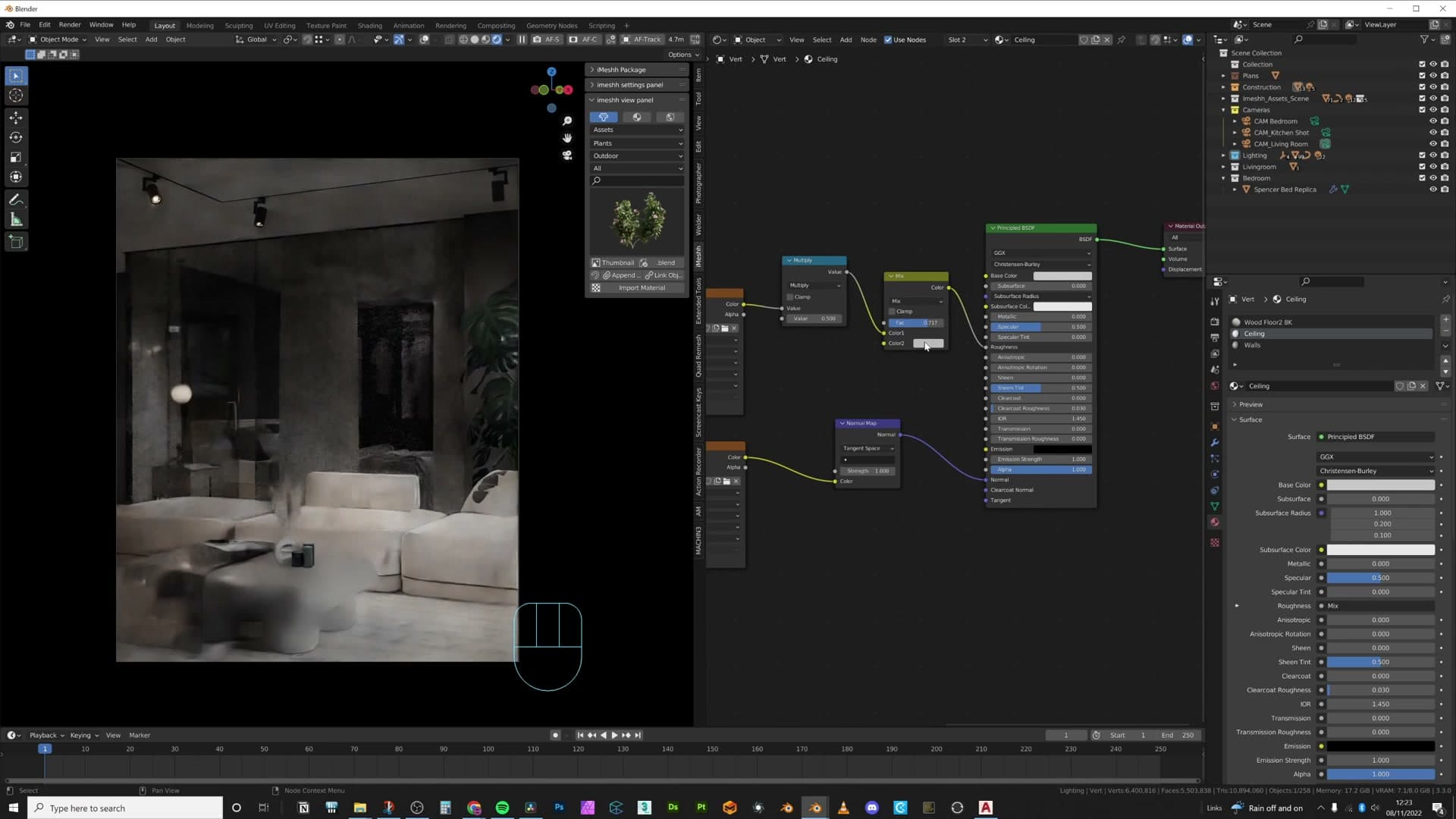This screenshot has width=1456, height=819.
Task: Activate the Move tool
Action: click(16, 118)
